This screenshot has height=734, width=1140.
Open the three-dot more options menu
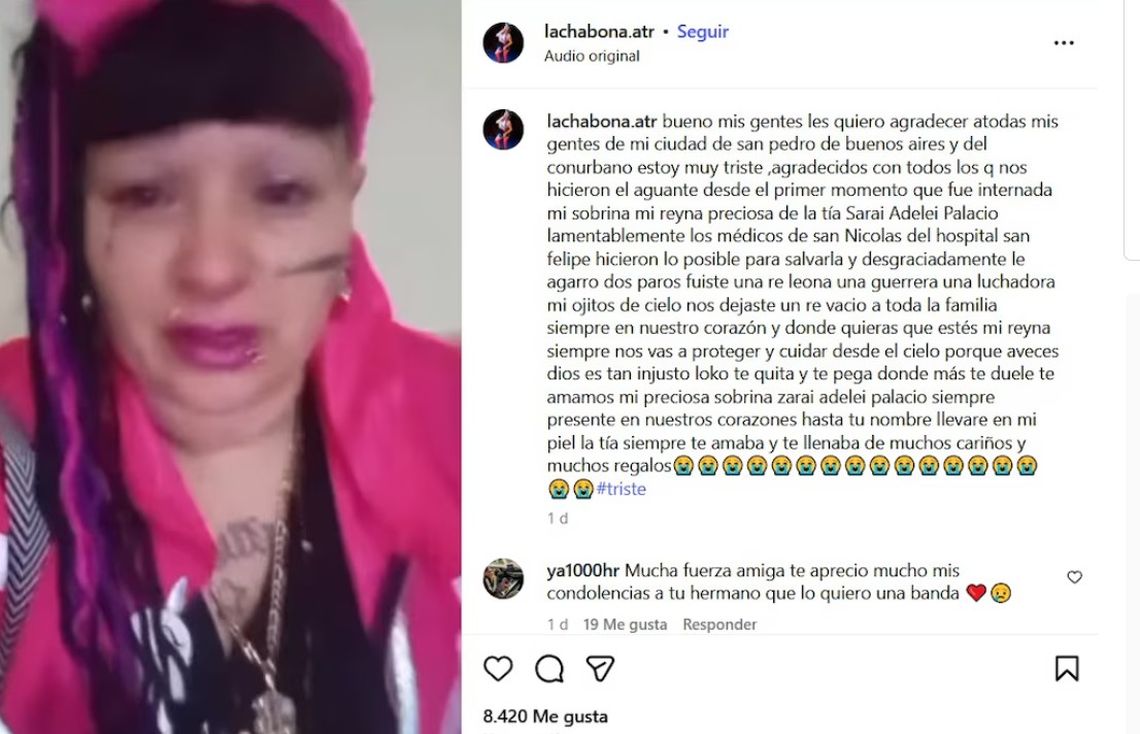tap(1064, 43)
